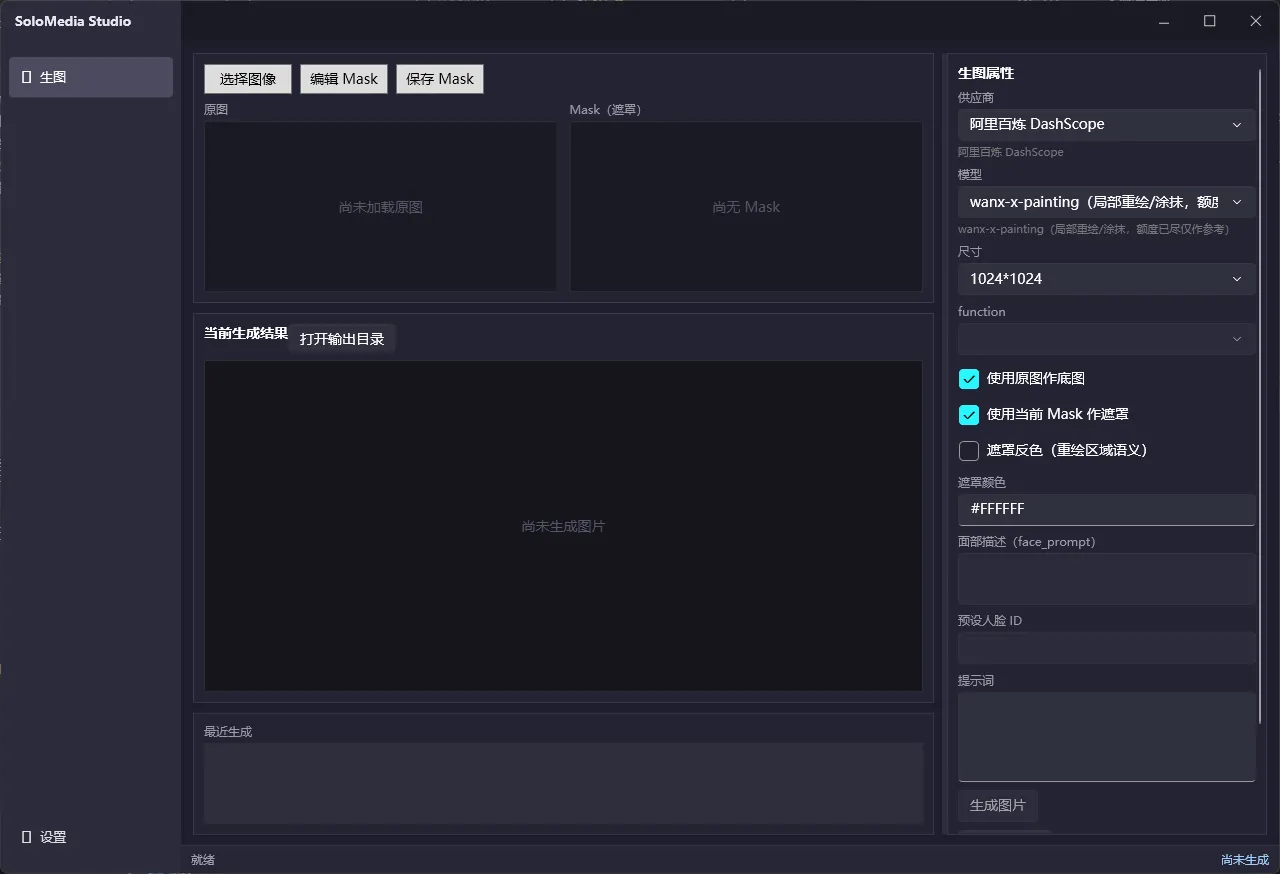Viewport: 1280px width, 874px height.
Task: Click the 当前生成结果 heading text
Action: point(246,333)
